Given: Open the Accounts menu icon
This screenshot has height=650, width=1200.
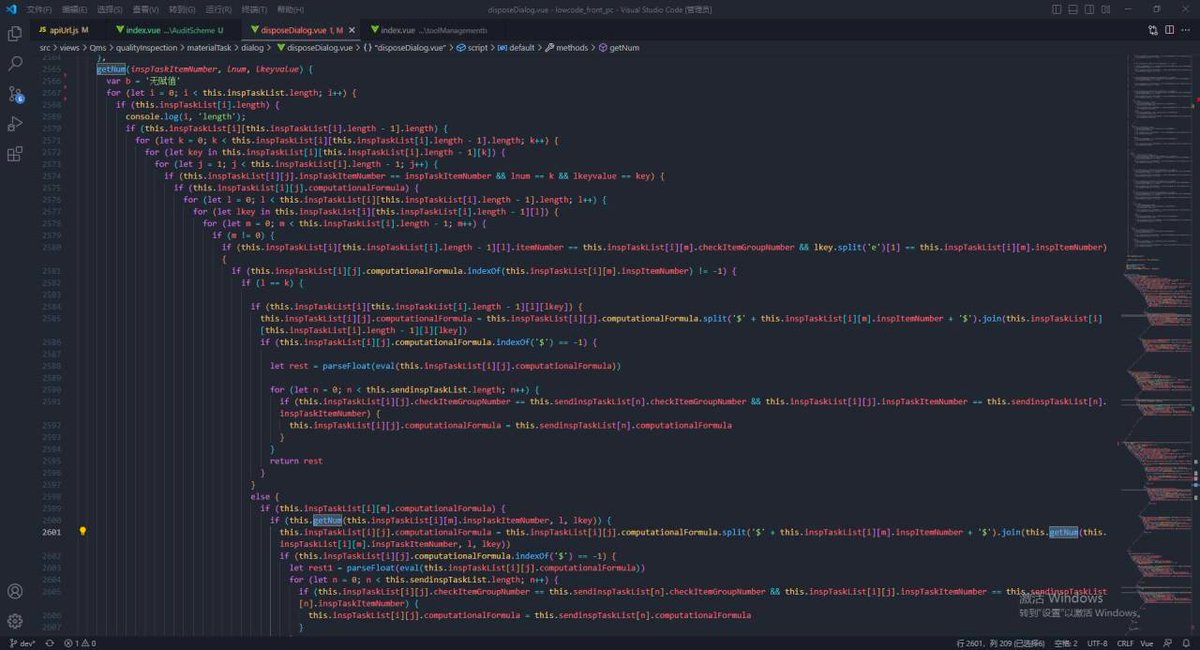Looking at the screenshot, I should click(x=15, y=592).
